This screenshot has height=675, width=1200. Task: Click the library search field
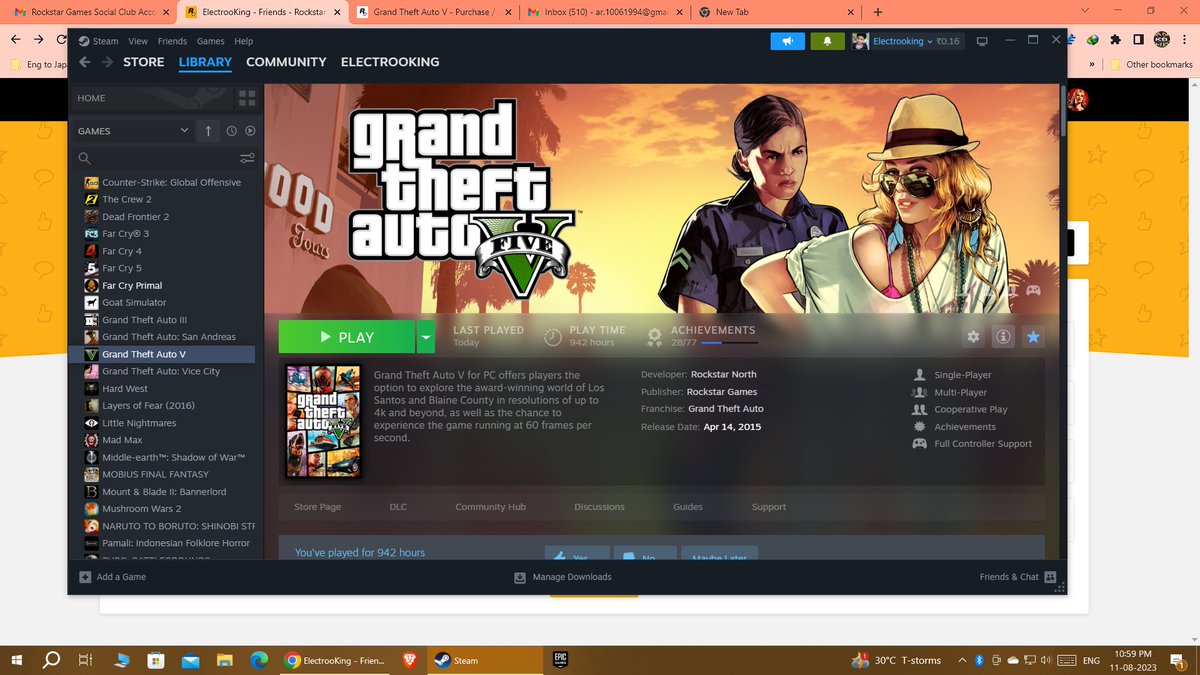[165, 158]
